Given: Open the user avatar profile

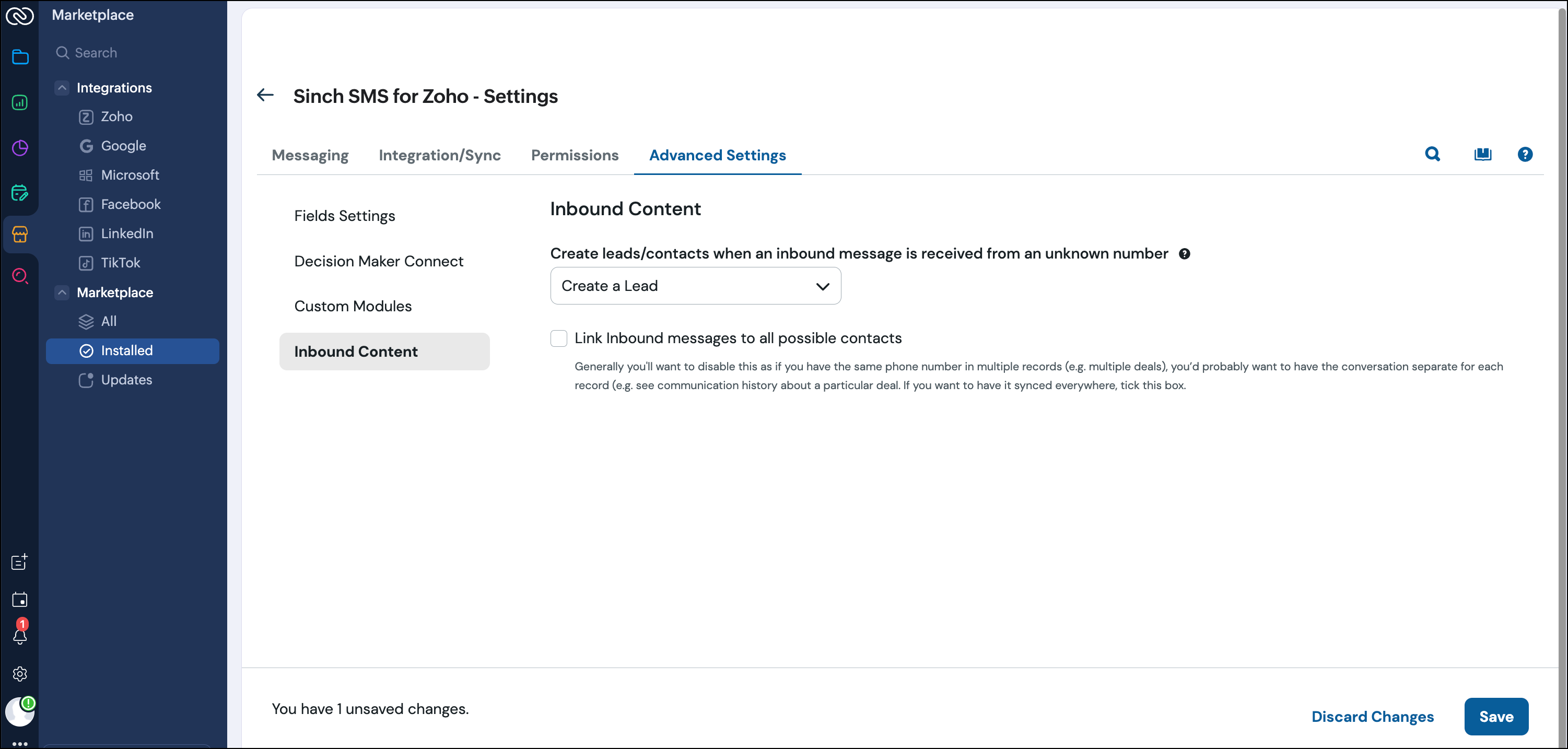Looking at the screenshot, I should click(x=20, y=711).
